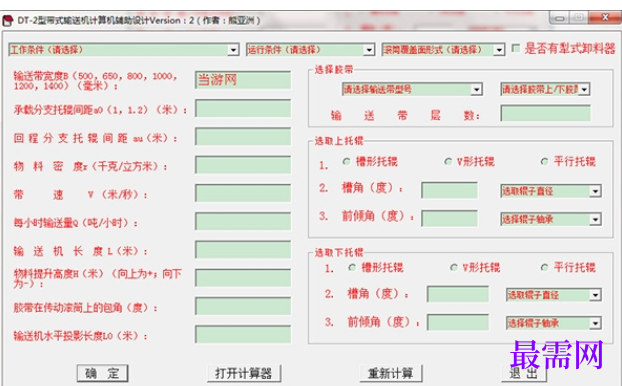This screenshot has width=622, height=386.
Task: Select V形托辊 radio in 选取下托辊
Action: click(454, 267)
